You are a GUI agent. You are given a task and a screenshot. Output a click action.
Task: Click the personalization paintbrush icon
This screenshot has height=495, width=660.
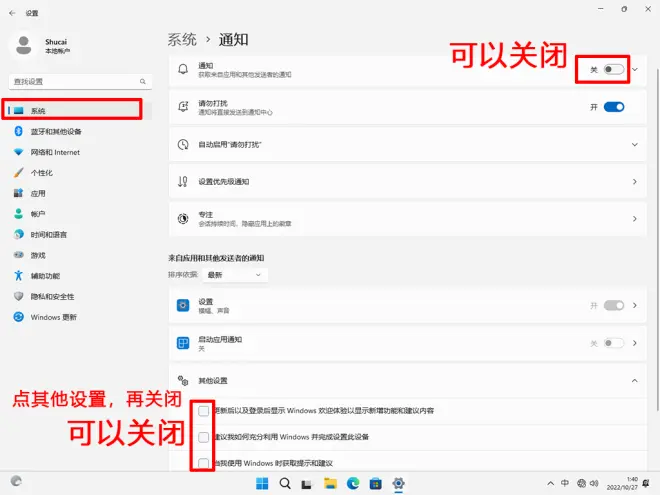pos(19,172)
